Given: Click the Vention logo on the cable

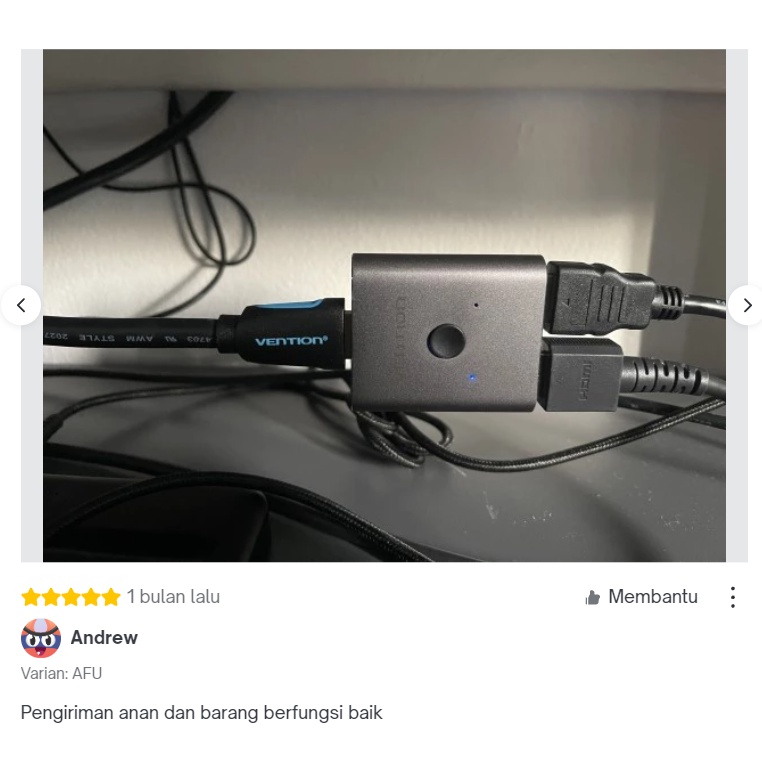Looking at the screenshot, I should pos(291,341).
